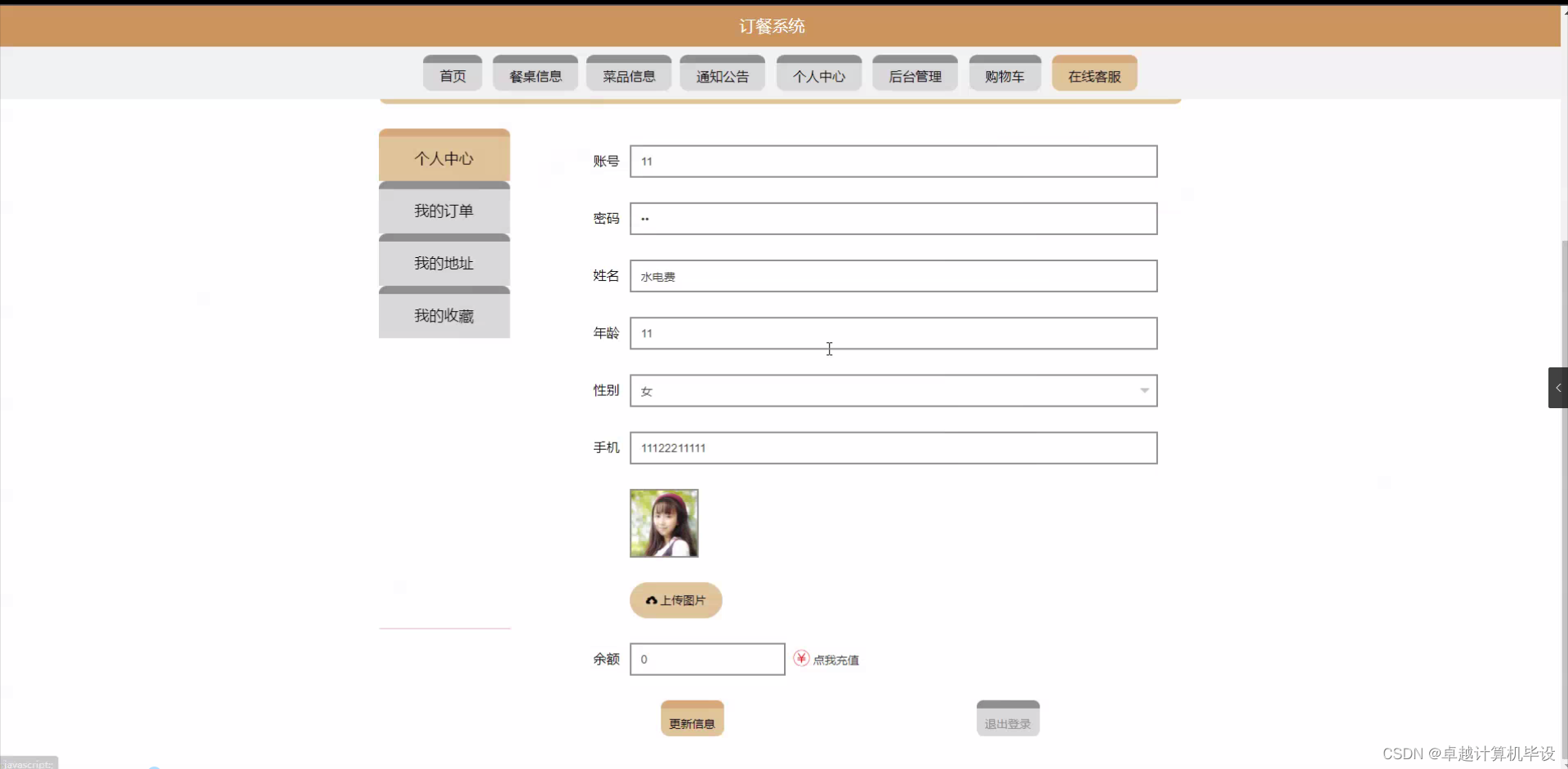1568x769 pixels.
Task: Click the profile avatar photo
Action: (663, 522)
